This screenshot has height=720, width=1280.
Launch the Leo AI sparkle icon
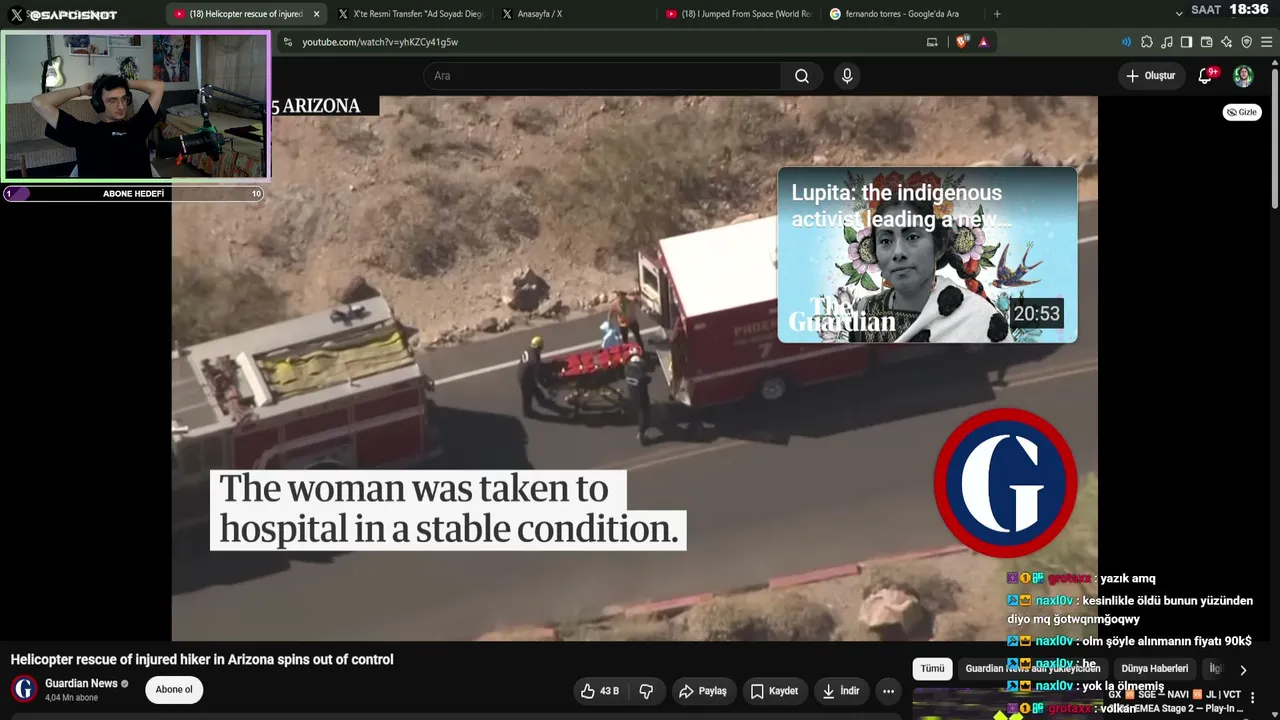click(1226, 42)
